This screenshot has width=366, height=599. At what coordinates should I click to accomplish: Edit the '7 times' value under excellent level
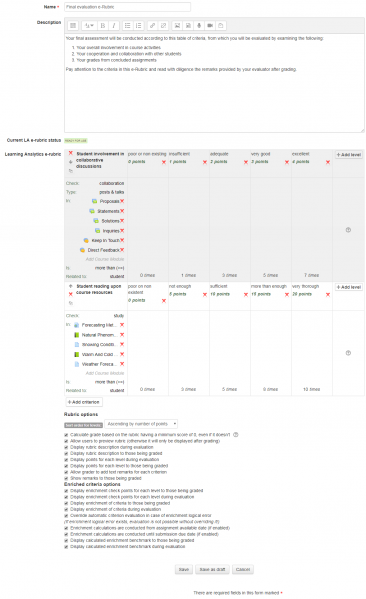(311, 275)
